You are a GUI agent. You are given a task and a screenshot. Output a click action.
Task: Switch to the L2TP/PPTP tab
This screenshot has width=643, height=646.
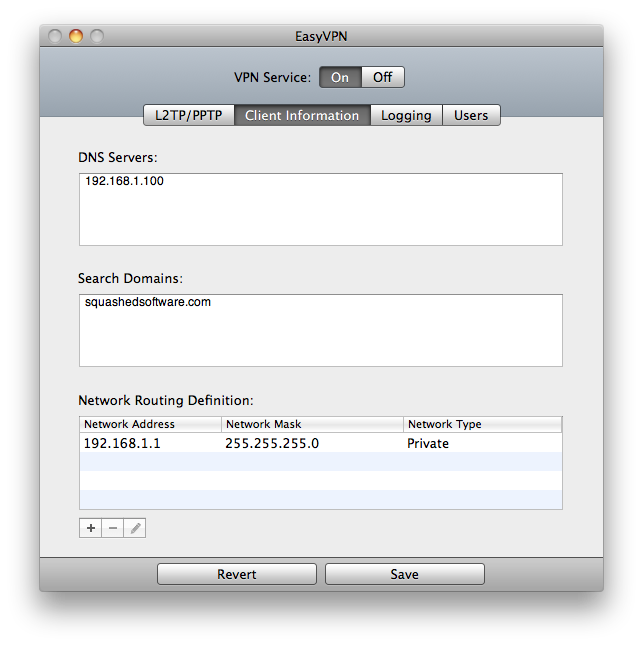[x=189, y=115]
